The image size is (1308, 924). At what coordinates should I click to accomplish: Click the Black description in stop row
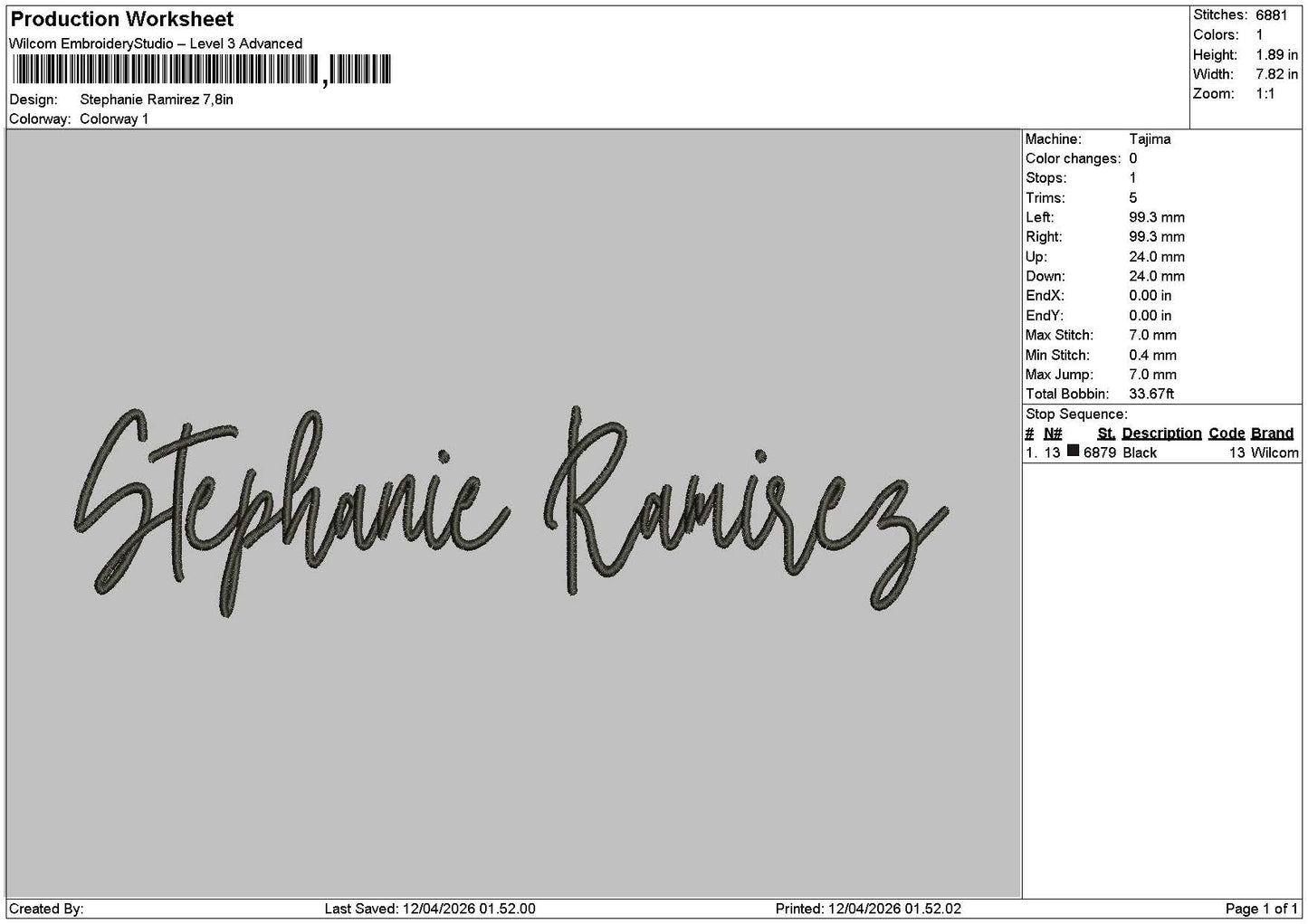click(1140, 453)
